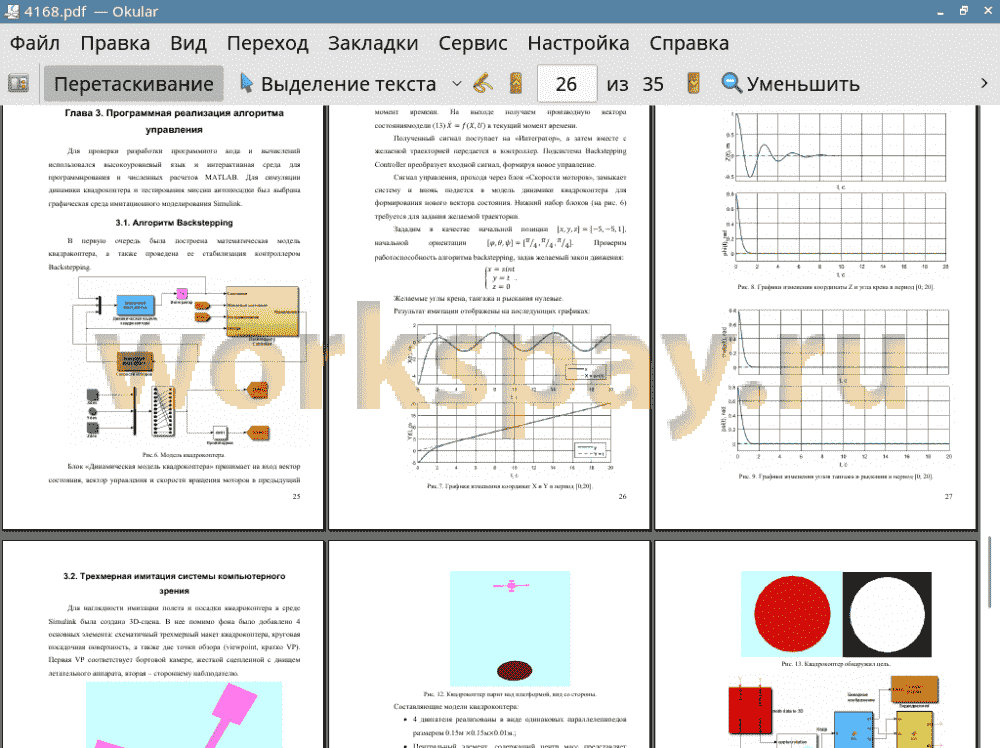Open the Правка menu
This screenshot has width=1000, height=748.
115,43
